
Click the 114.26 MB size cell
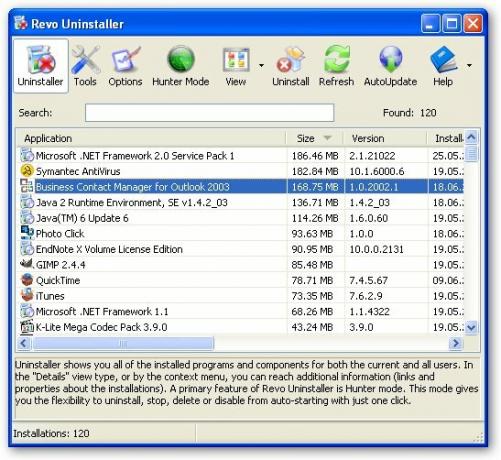click(x=315, y=218)
